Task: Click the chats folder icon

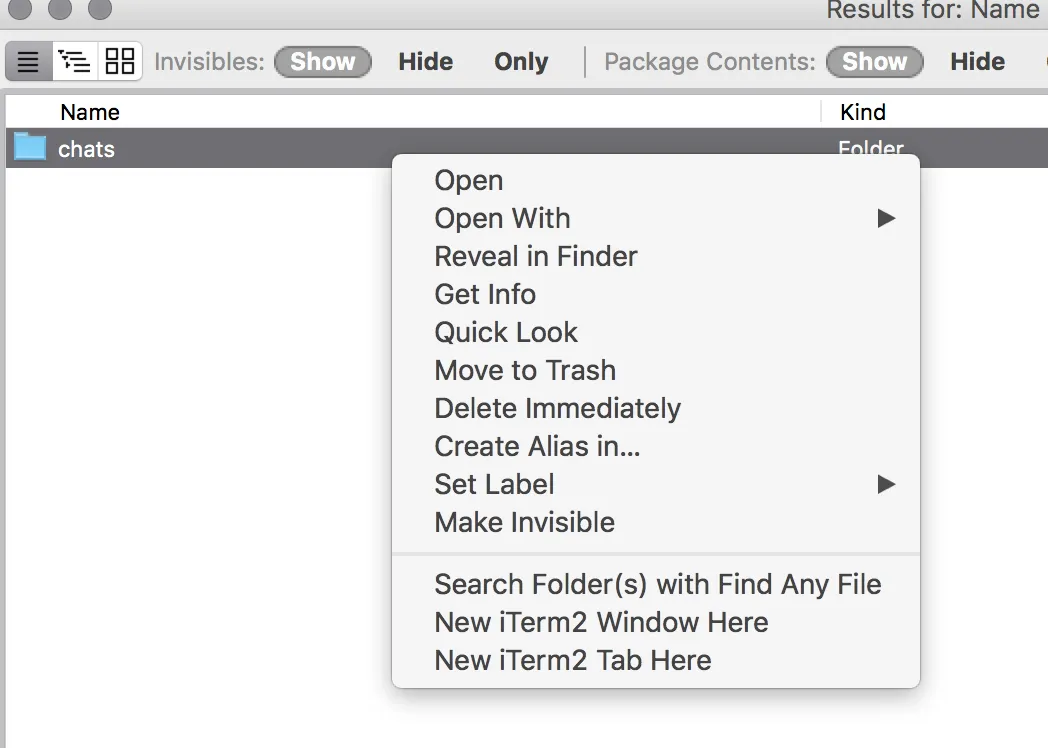Action: coord(30,148)
